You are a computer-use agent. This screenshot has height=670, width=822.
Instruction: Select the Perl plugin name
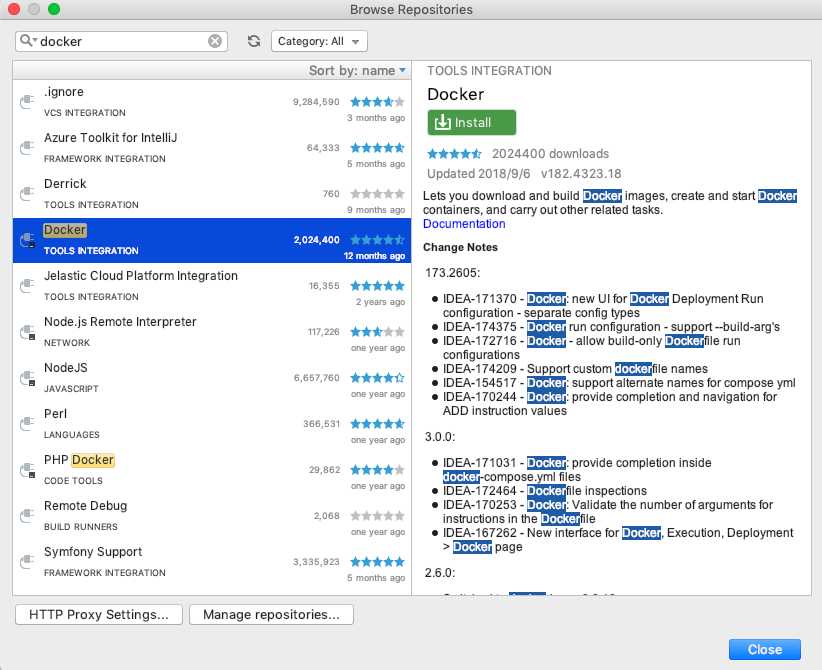point(56,414)
